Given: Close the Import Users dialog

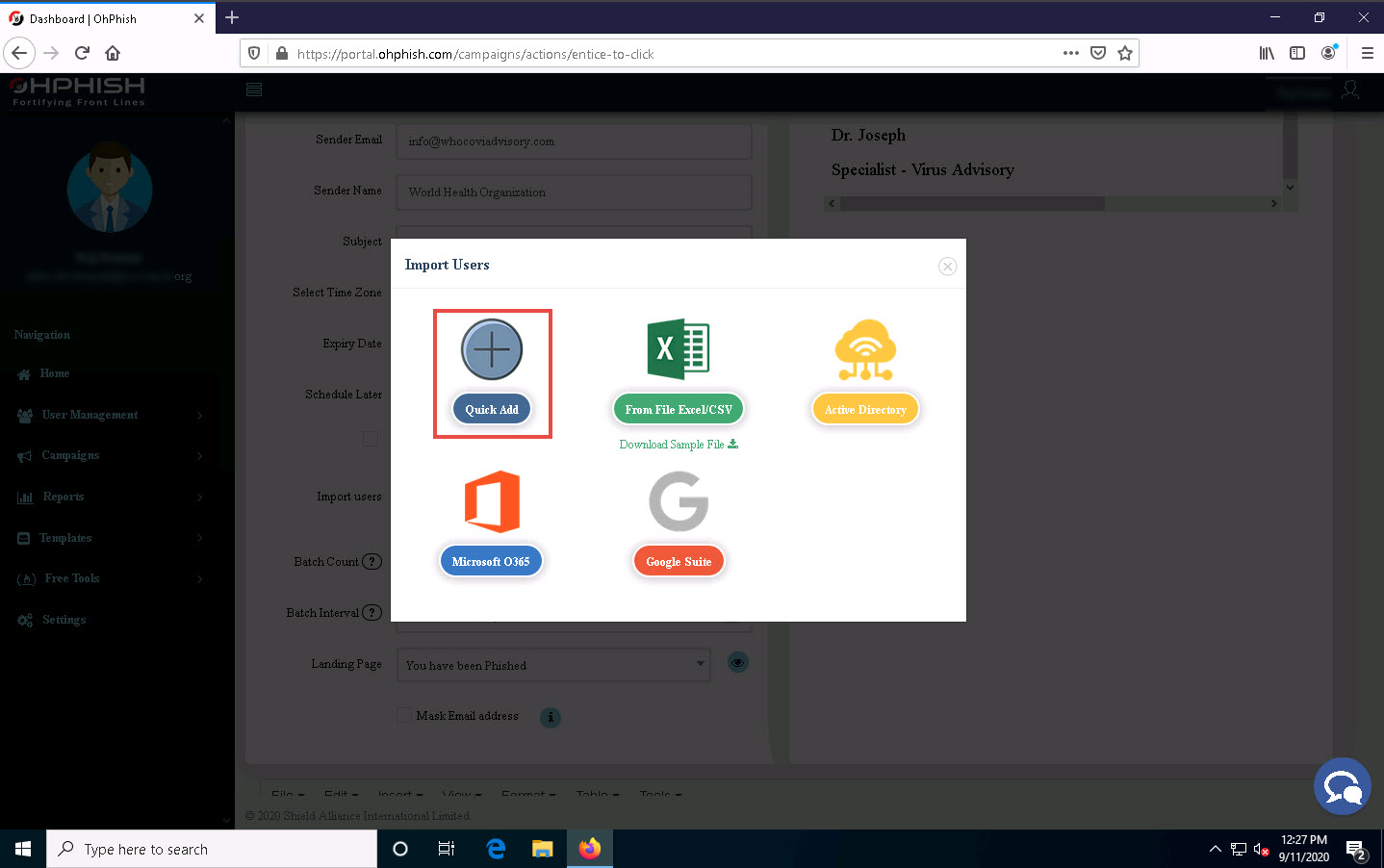Looking at the screenshot, I should pyautogui.click(x=947, y=267).
